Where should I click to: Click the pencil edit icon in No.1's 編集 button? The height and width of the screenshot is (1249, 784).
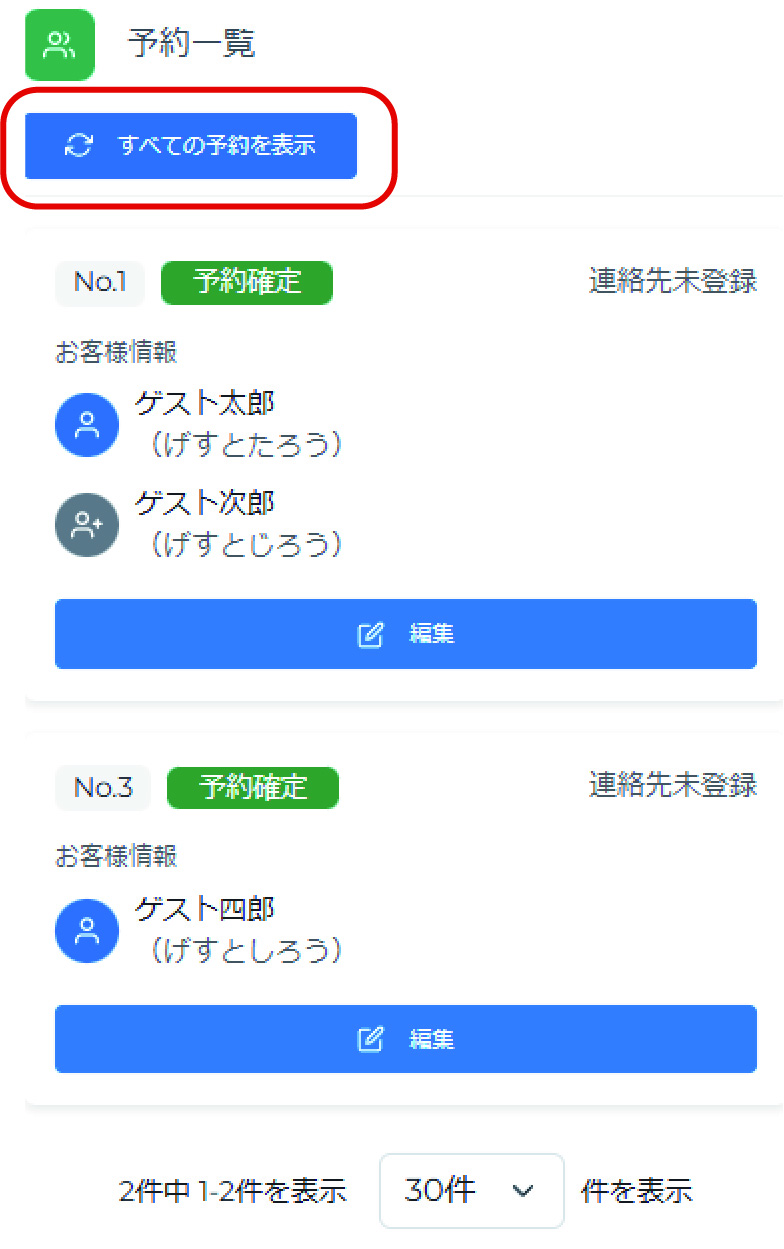(371, 633)
